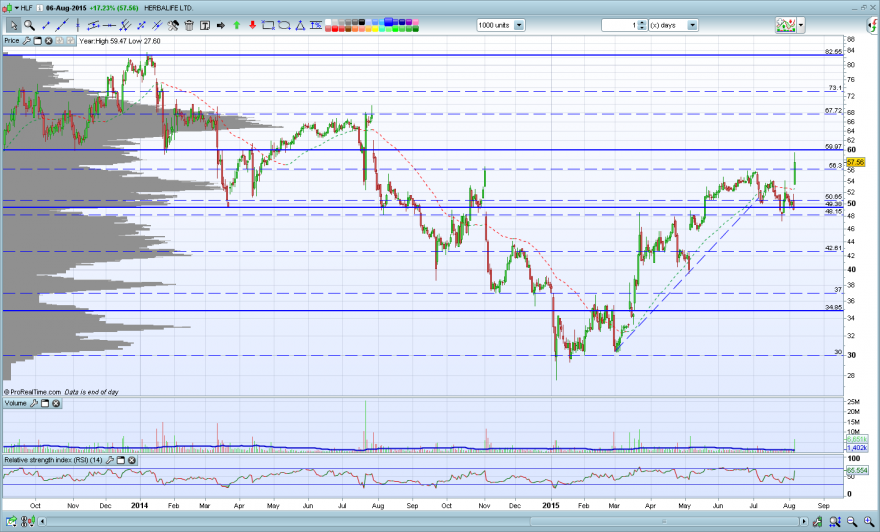The image size is (880, 532).
Task: Click the horizontal time scrollbar thumb
Action: click(664, 521)
